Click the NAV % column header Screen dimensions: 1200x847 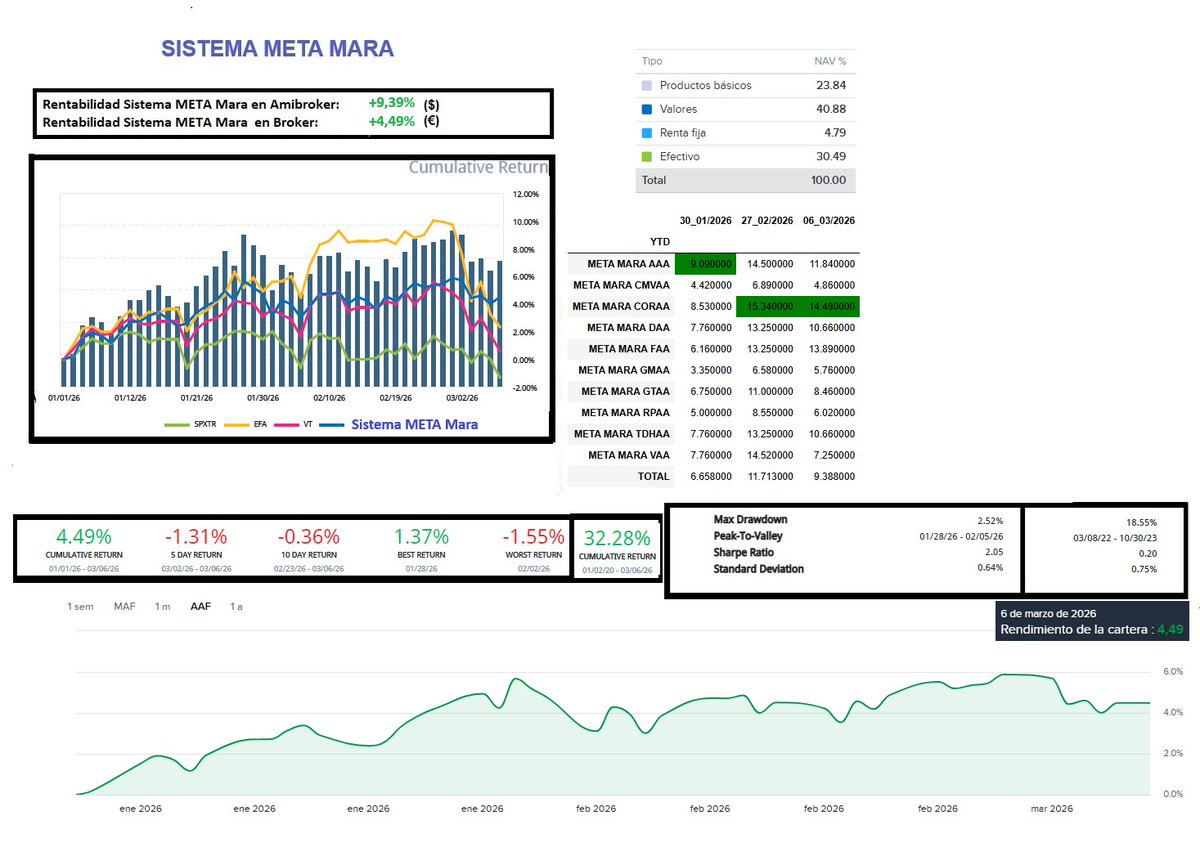[x=831, y=61]
